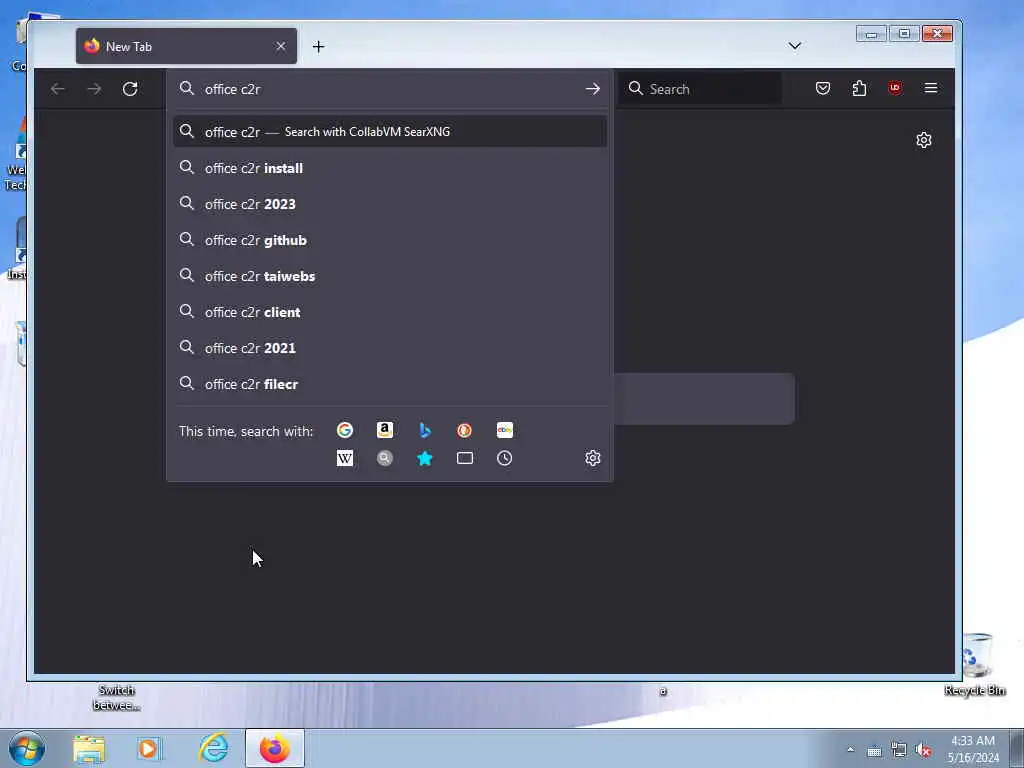The image size is (1024, 768).
Task: Search this time with eBay
Action: point(505,430)
